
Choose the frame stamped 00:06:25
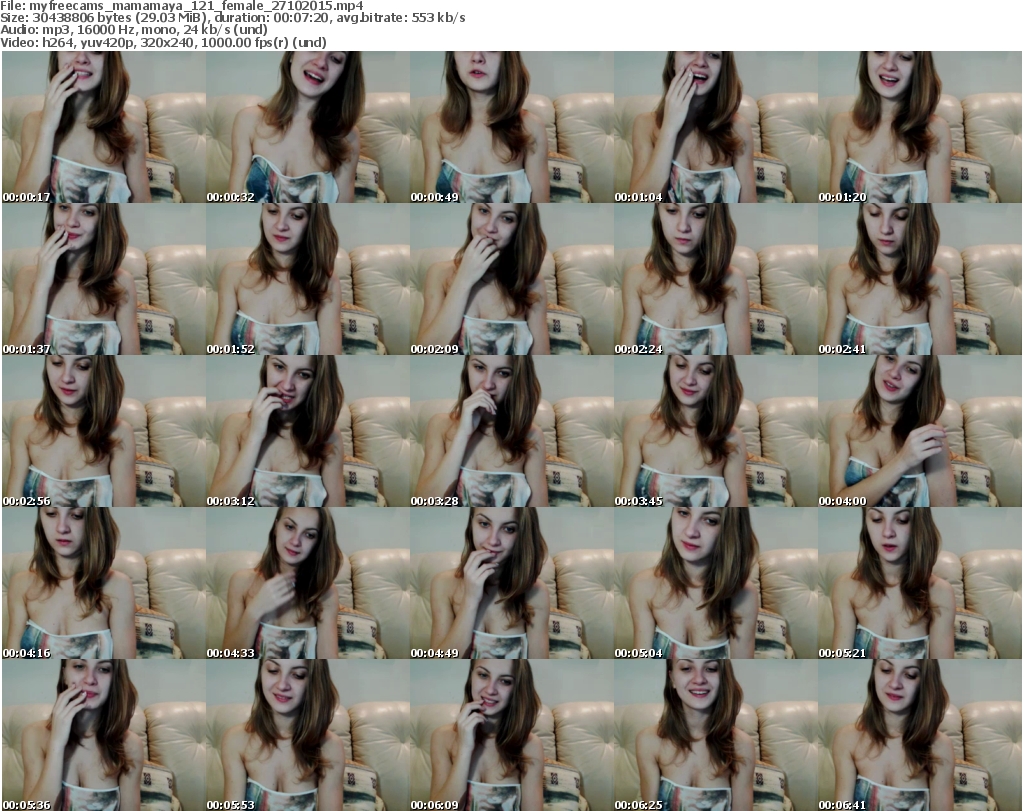pos(716,735)
